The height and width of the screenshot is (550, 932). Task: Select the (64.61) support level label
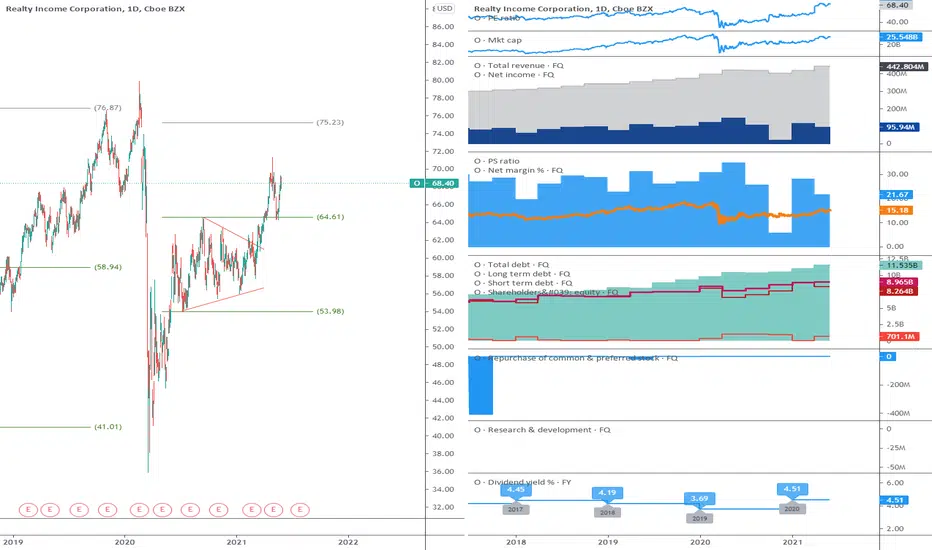pos(330,216)
